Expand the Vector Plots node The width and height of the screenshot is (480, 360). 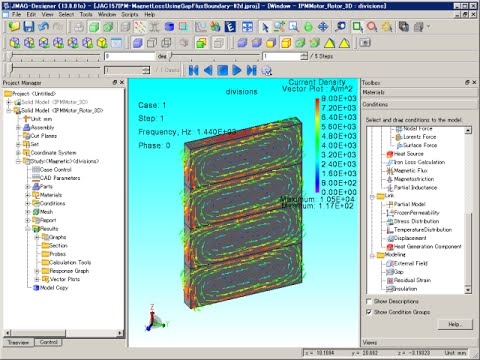(37, 279)
